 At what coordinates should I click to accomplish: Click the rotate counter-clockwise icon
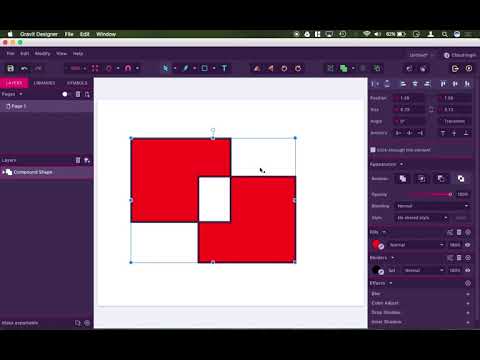coord(284,68)
